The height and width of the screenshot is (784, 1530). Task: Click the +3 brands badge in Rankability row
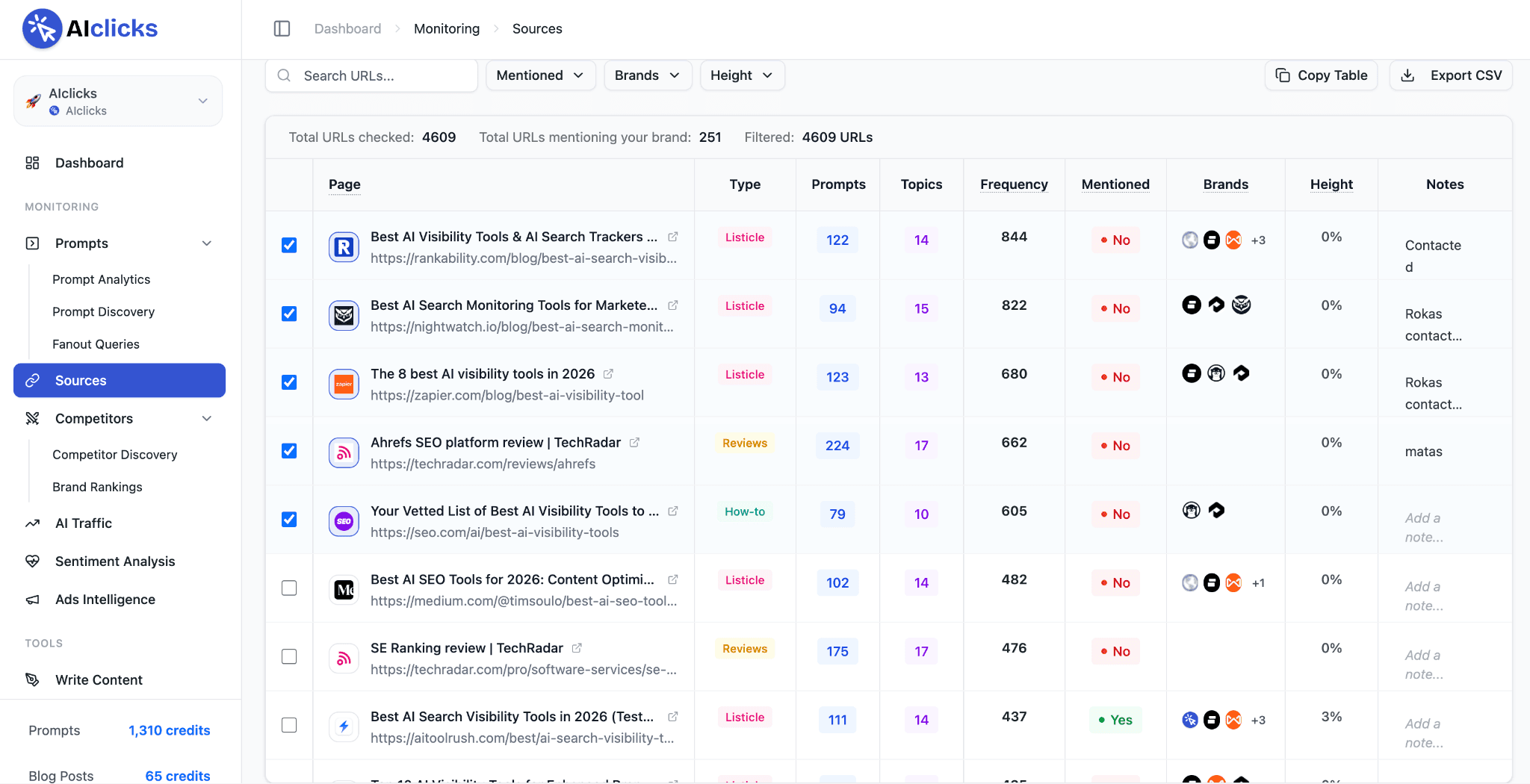point(1258,240)
